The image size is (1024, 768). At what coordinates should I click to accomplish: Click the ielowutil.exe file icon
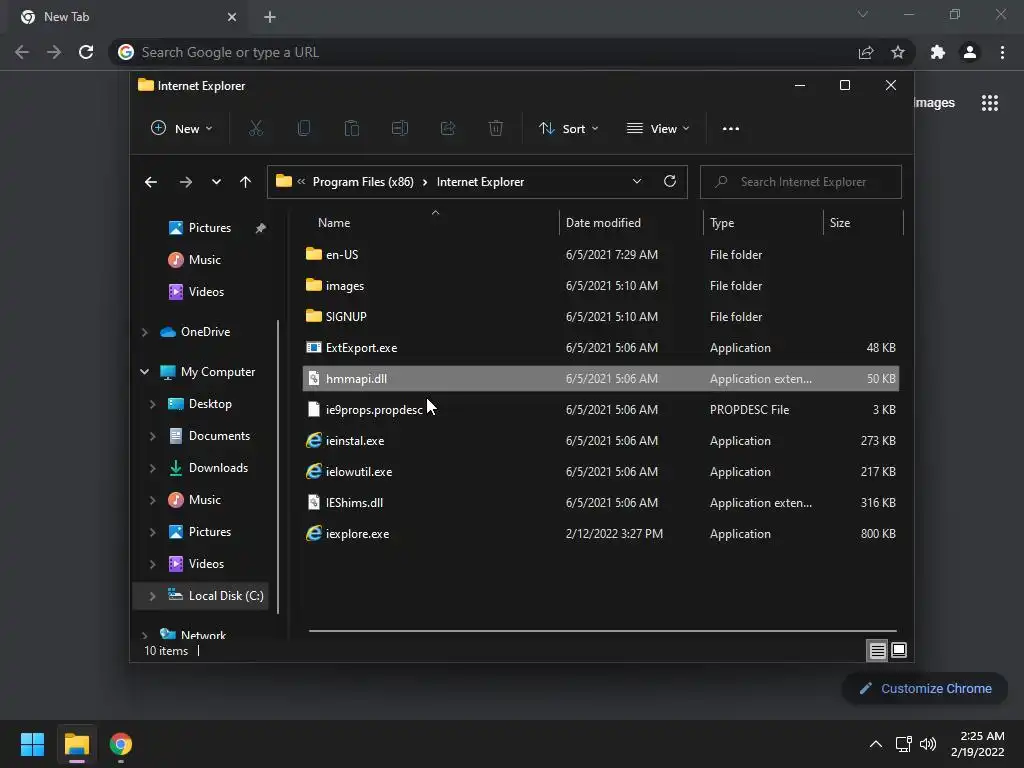click(x=313, y=472)
